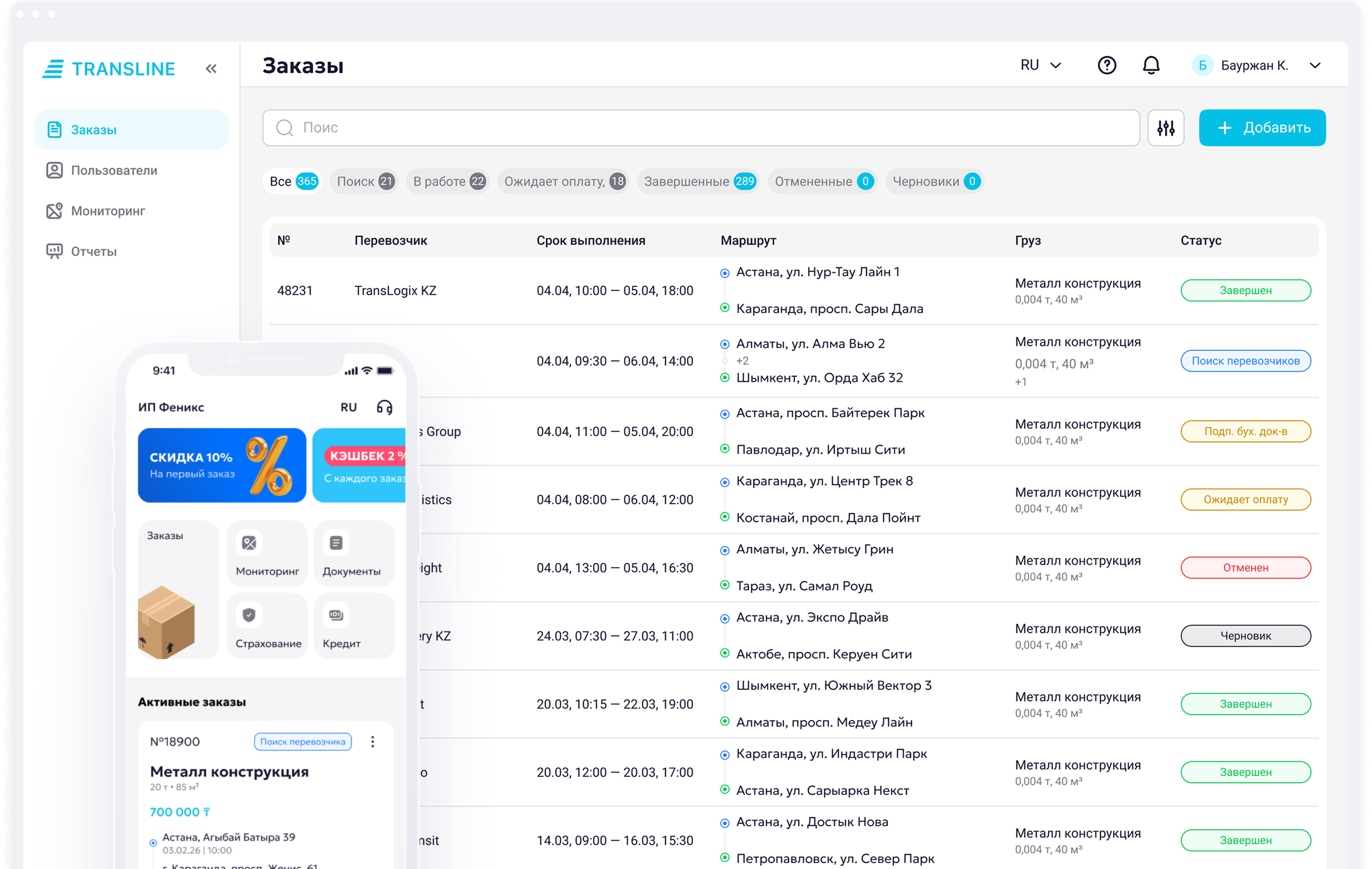Open the Страхование shield tile
This screenshot has height=869, width=1372.
point(267,626)
